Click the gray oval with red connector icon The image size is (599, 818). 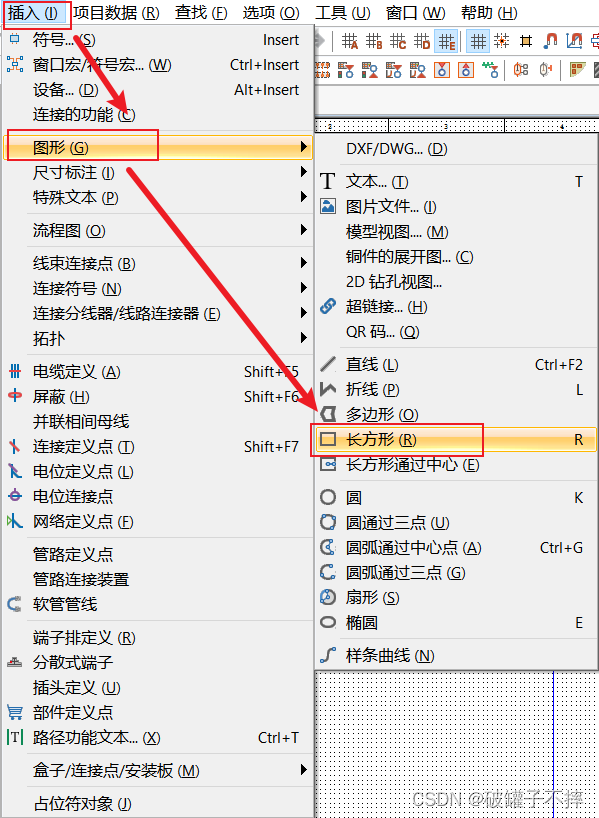pos(545,70)
